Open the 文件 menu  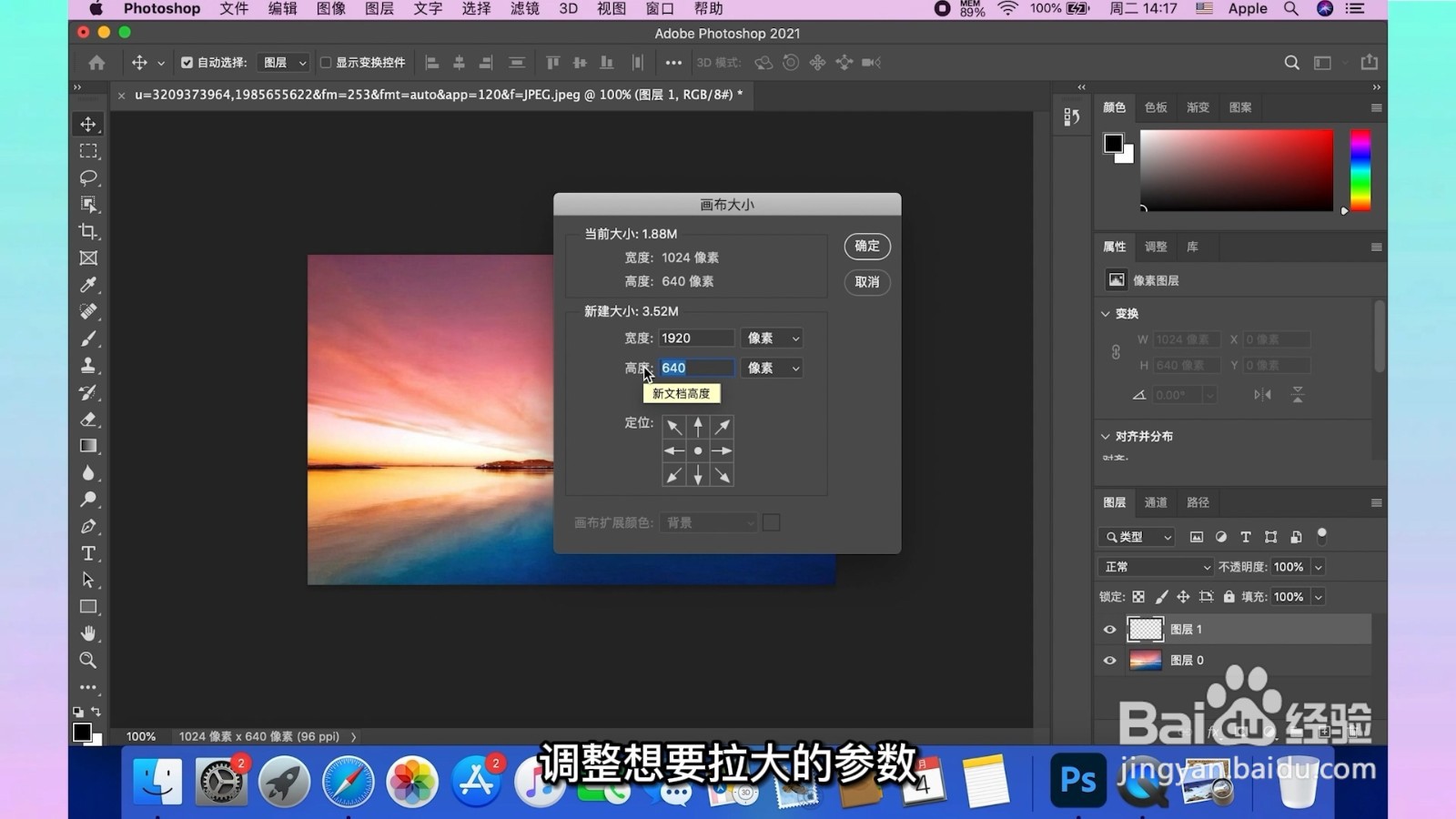[234, 9]
